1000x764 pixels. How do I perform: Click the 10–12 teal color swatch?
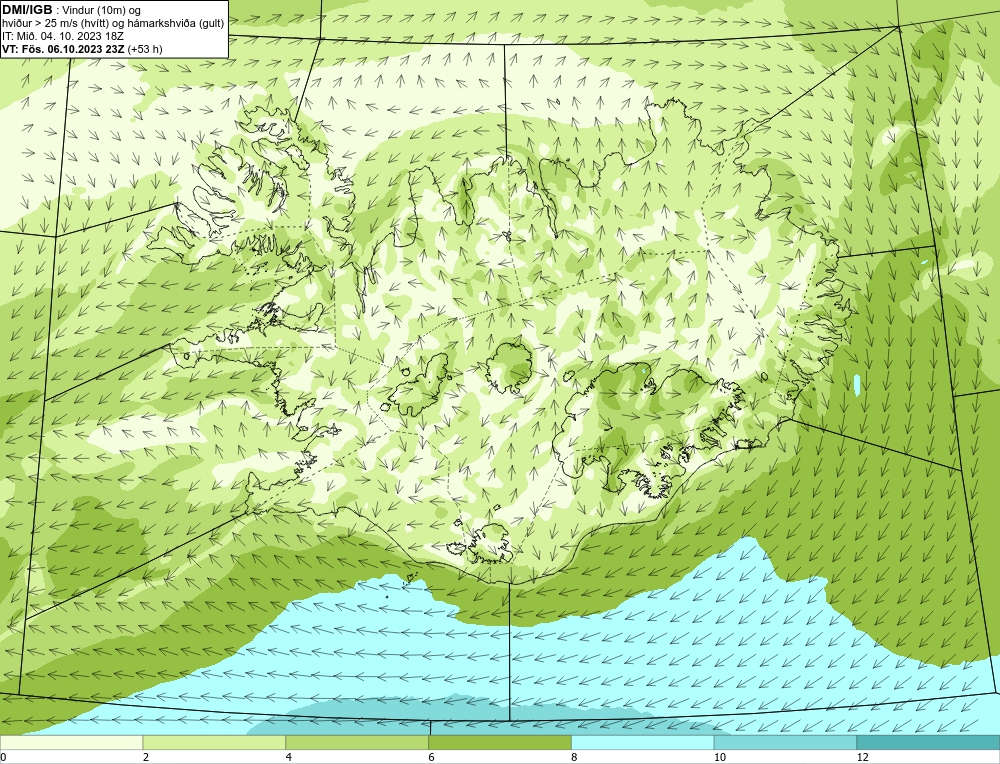click(786, 743)
